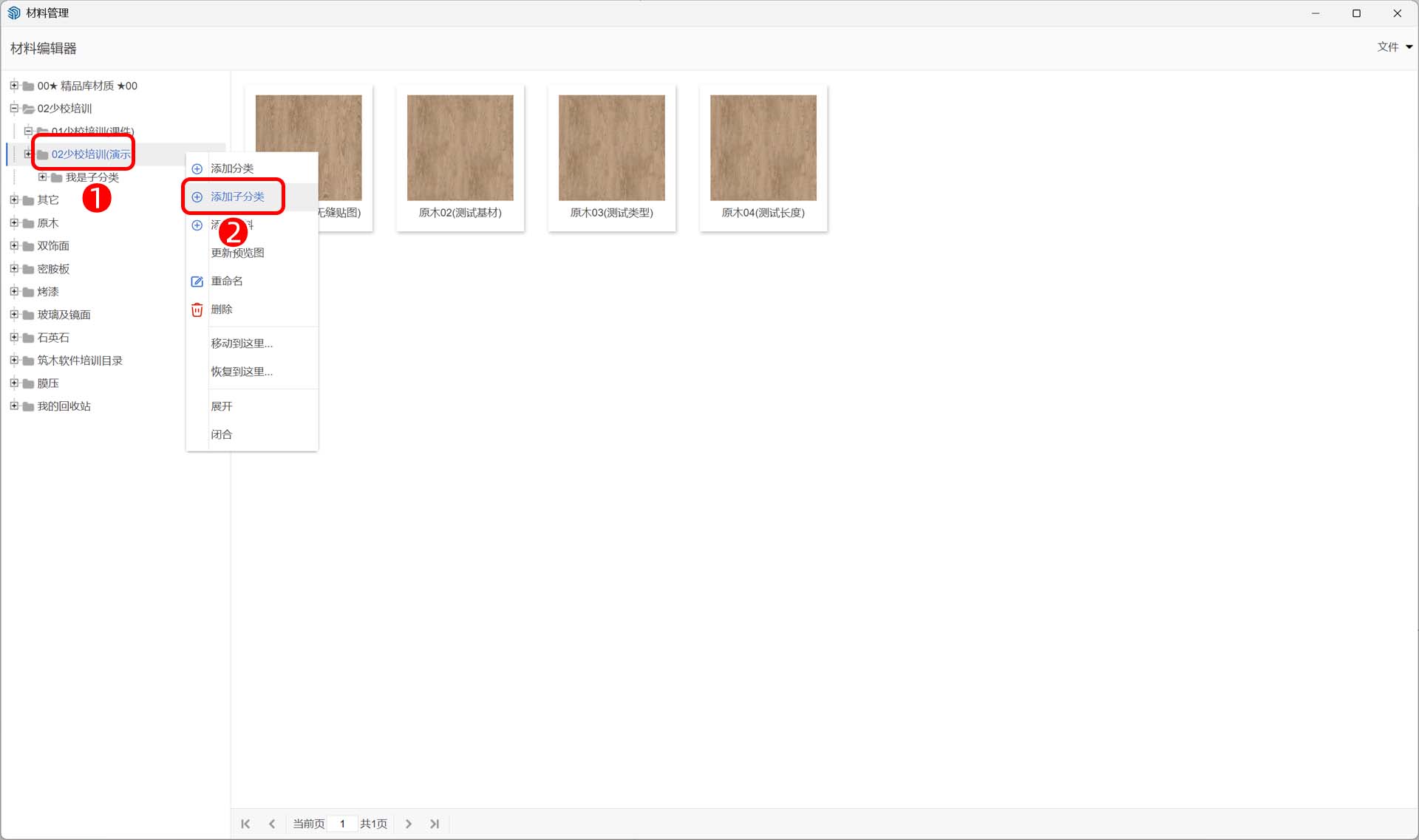Jump to the last page arrow
This screenshot has height=840, width=1419.
pyautogui.click(x=435, y=824)
